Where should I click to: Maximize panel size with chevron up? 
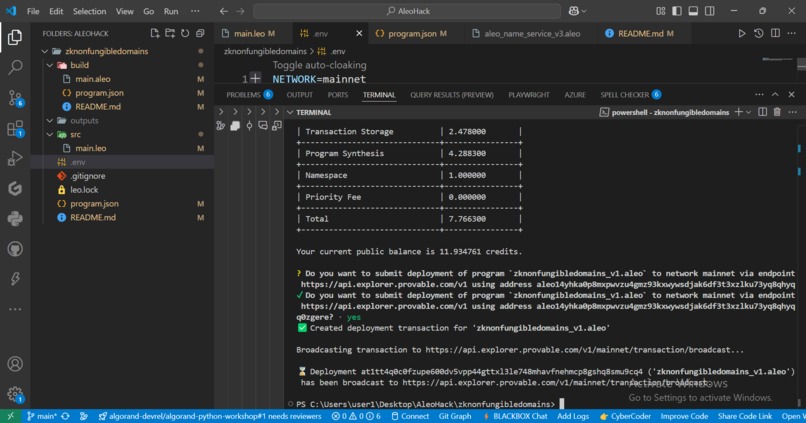pos(775,95)
